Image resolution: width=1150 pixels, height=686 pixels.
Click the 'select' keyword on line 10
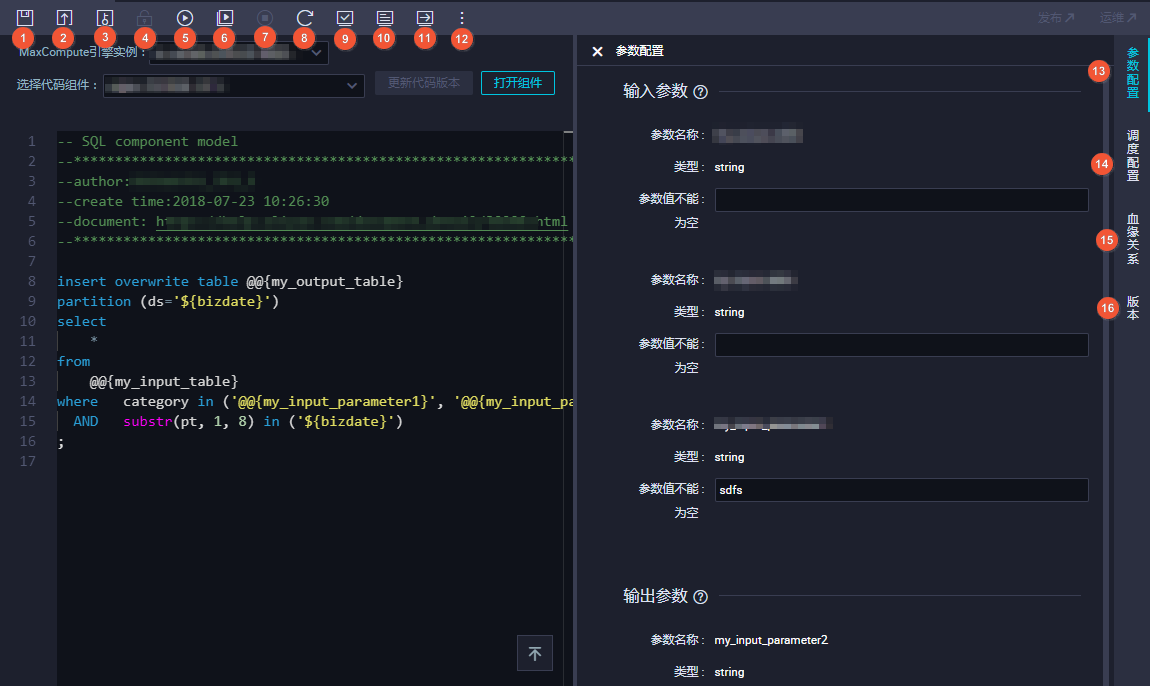[x=81, y=321]
